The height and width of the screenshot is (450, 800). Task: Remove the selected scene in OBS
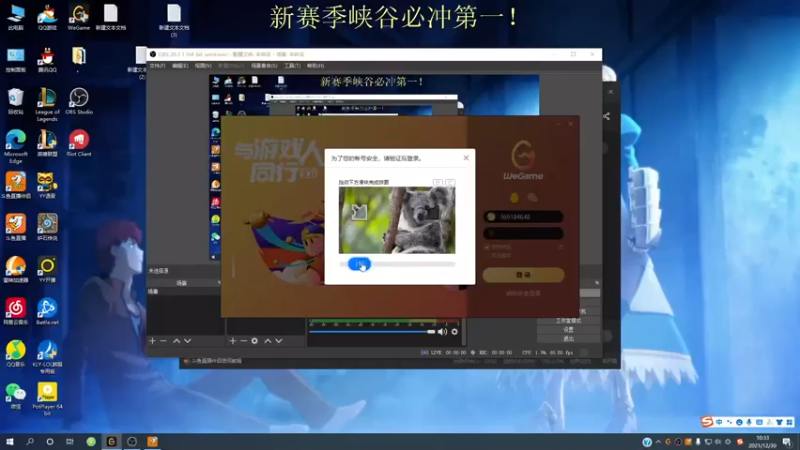pyautogui.click(x=163, y=340)
